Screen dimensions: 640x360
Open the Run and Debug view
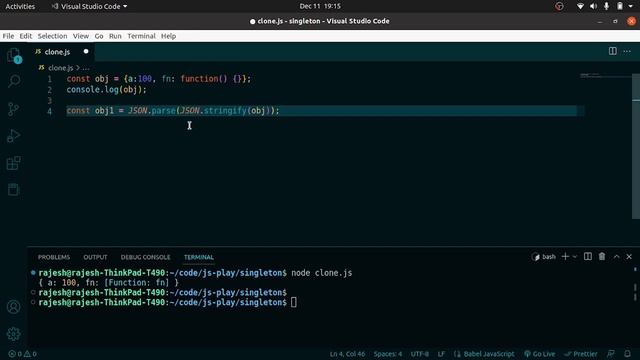tap(13, 136)
